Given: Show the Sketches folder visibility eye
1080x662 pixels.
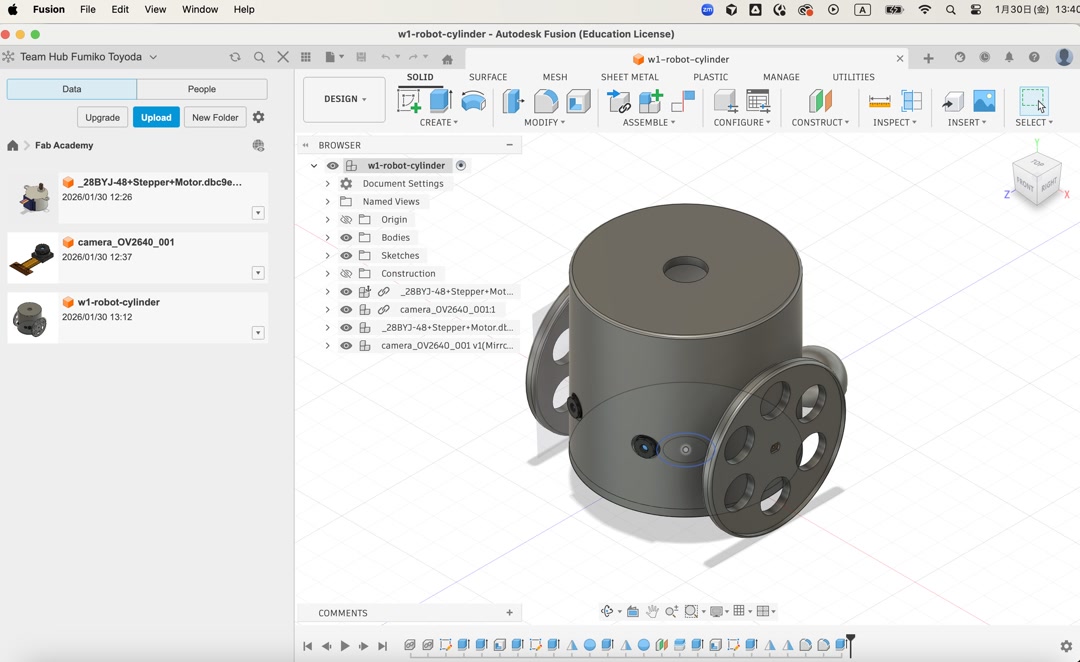Looking at the screenshot, I should point(345,255).
